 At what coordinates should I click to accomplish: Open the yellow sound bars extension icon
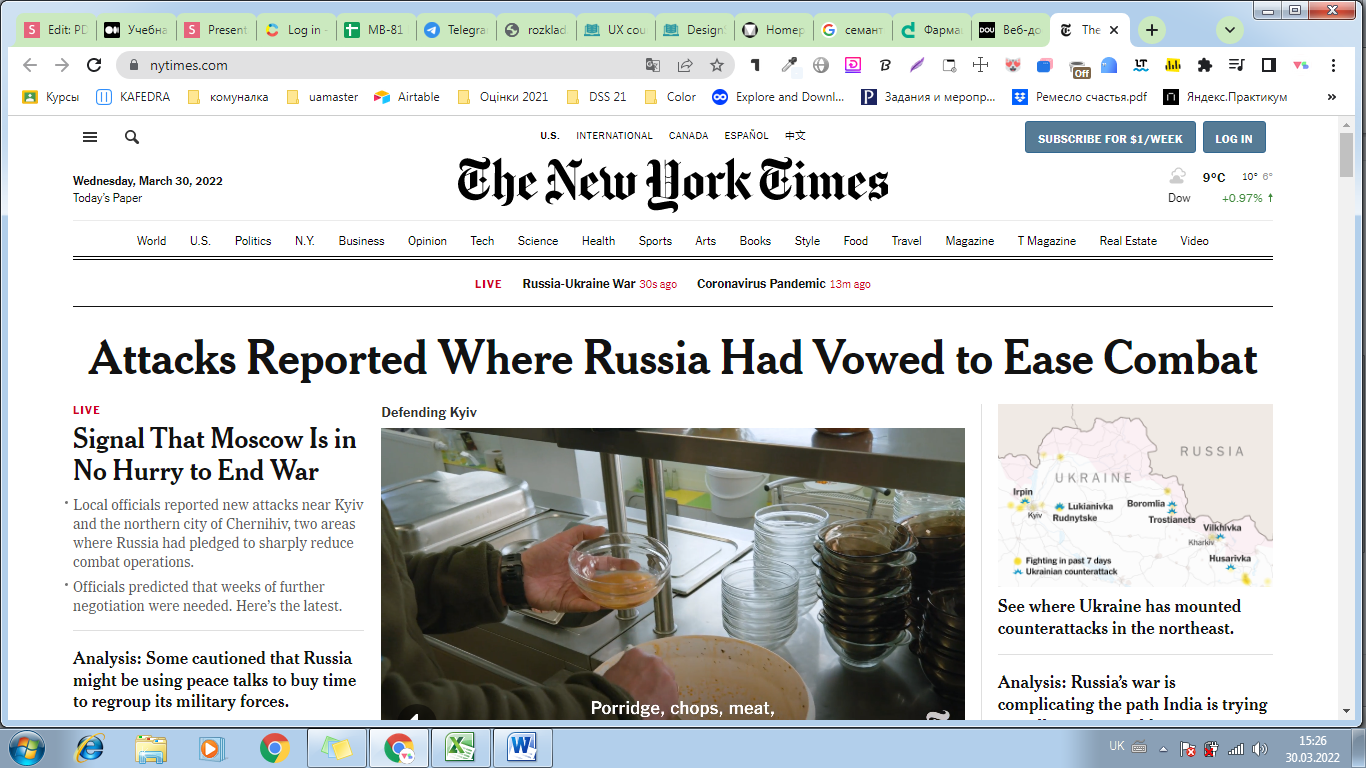(x=1173, y=65)
